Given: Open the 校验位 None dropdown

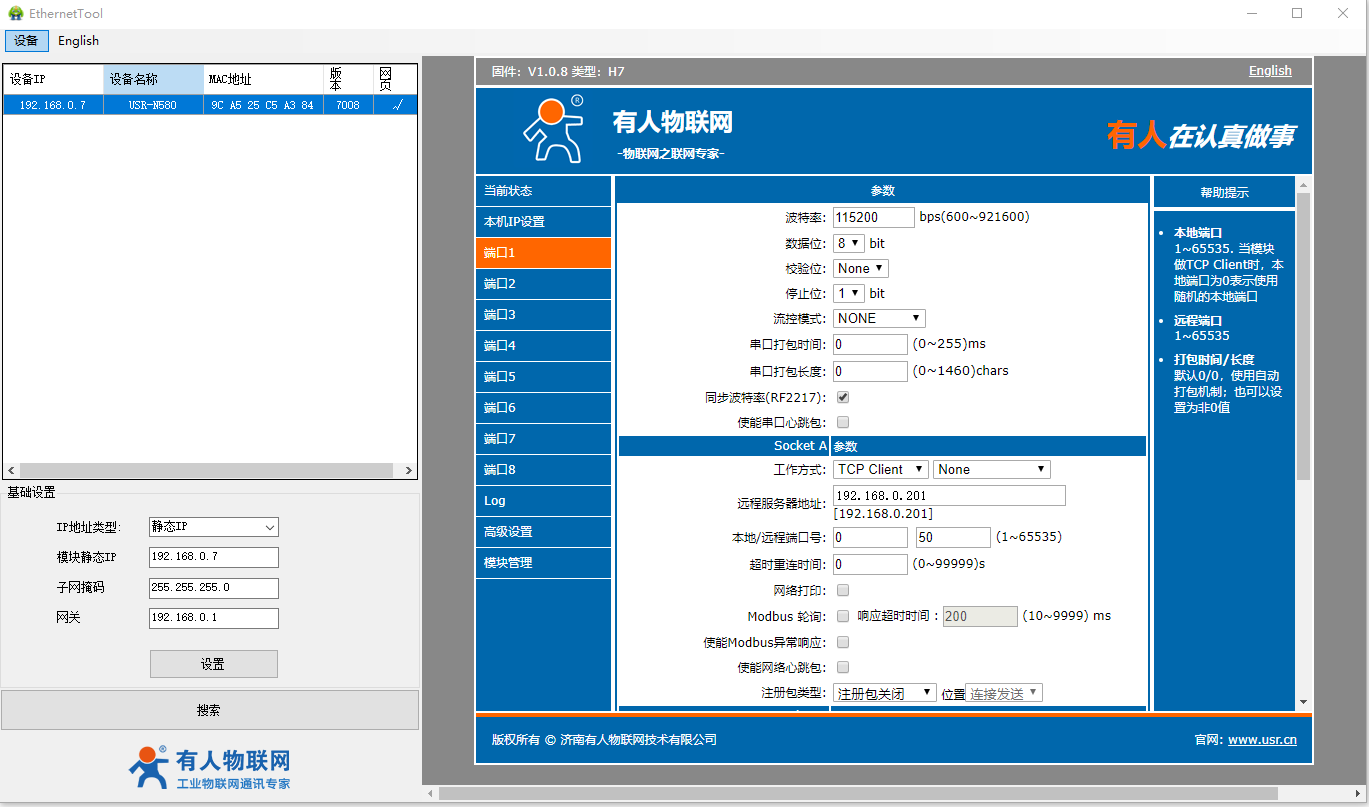Looking at the screenshot, I should (860, 268).
